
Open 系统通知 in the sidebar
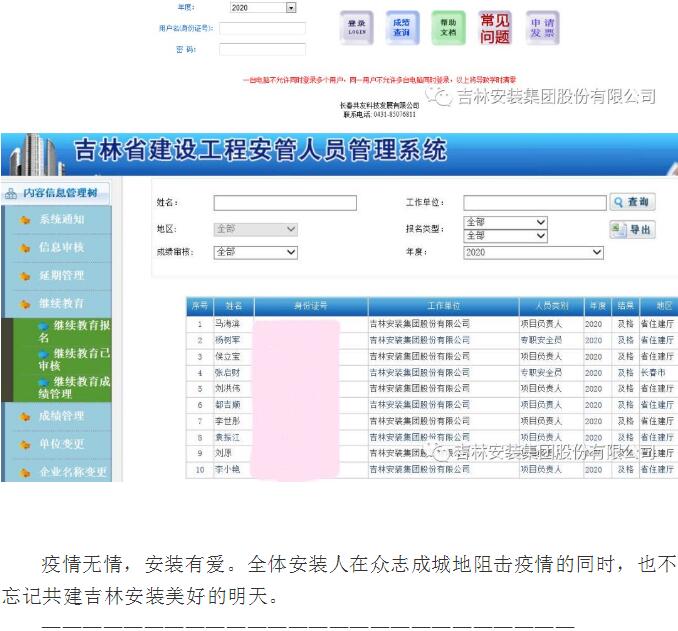61,220
